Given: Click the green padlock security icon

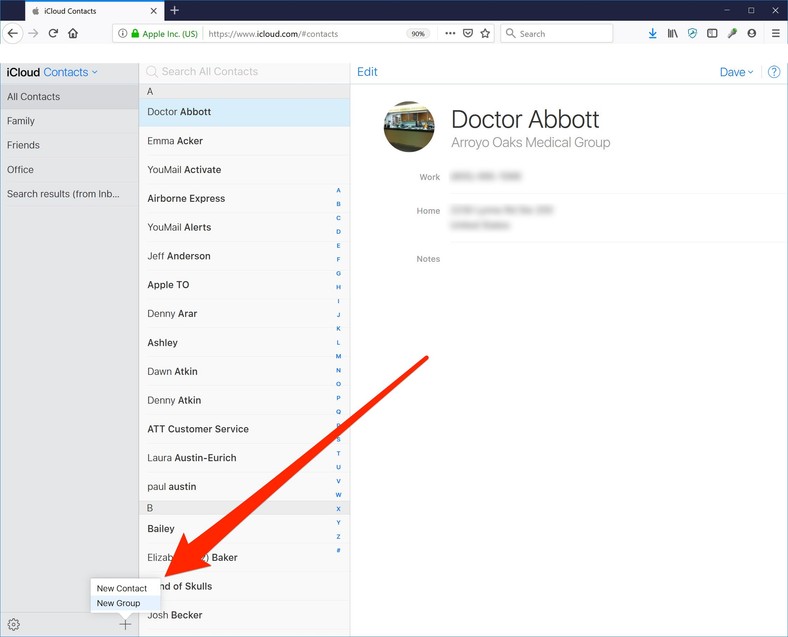Looking at the screenshot, I should coord(135,34).
